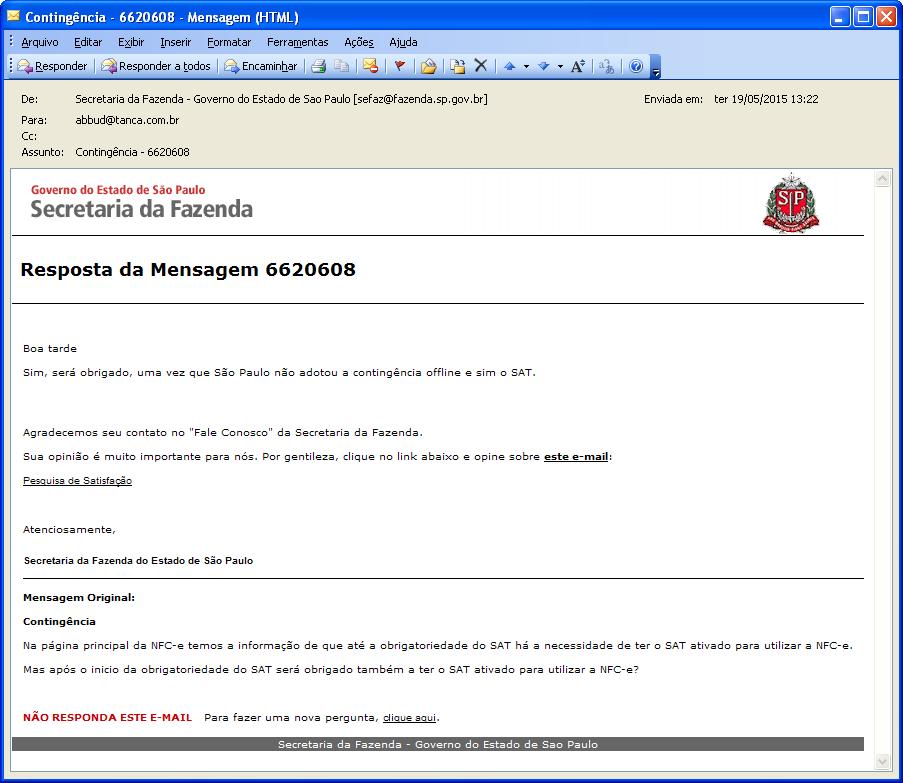Click the scrollbar down arrow
Image resolution: width=903 pixels, height=783 pixels.
pyautogui.click(x=882, y=762)
